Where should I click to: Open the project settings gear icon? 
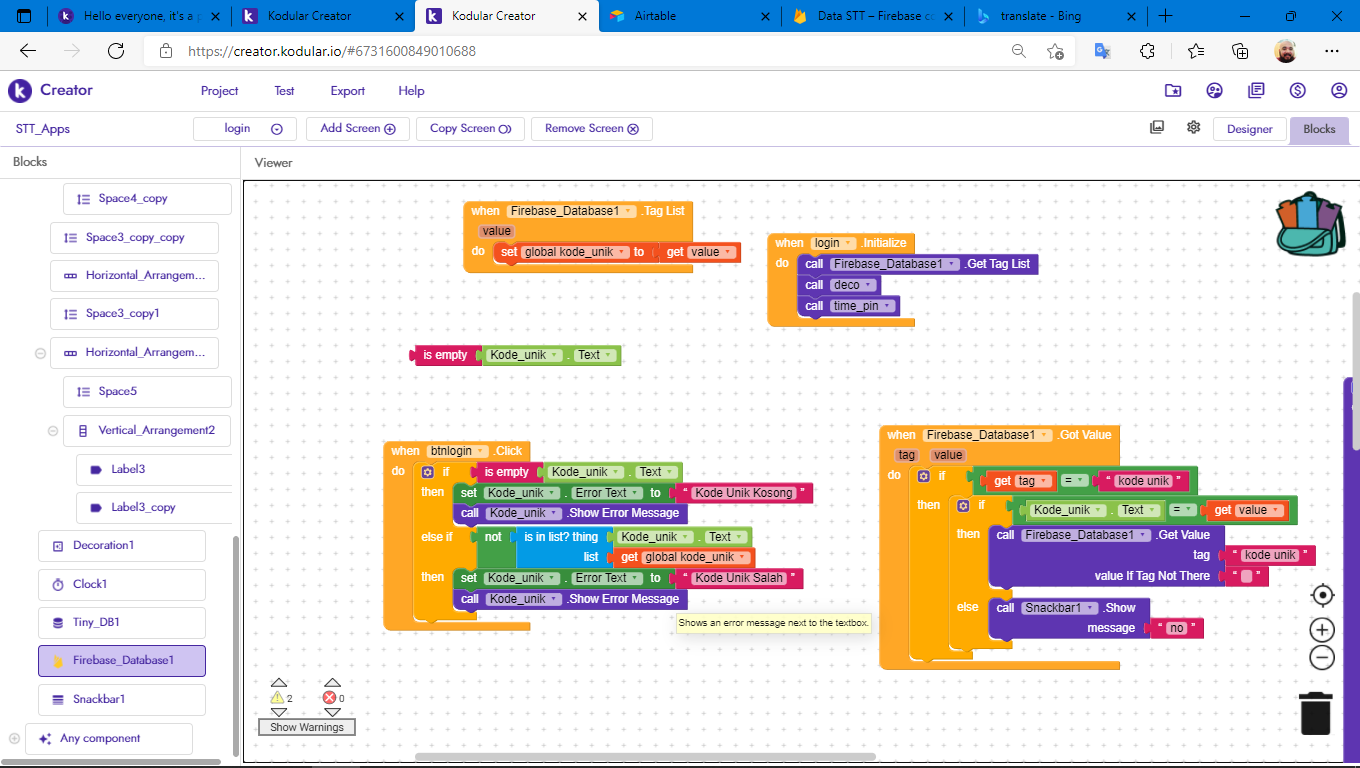[x=1193, y=128]
